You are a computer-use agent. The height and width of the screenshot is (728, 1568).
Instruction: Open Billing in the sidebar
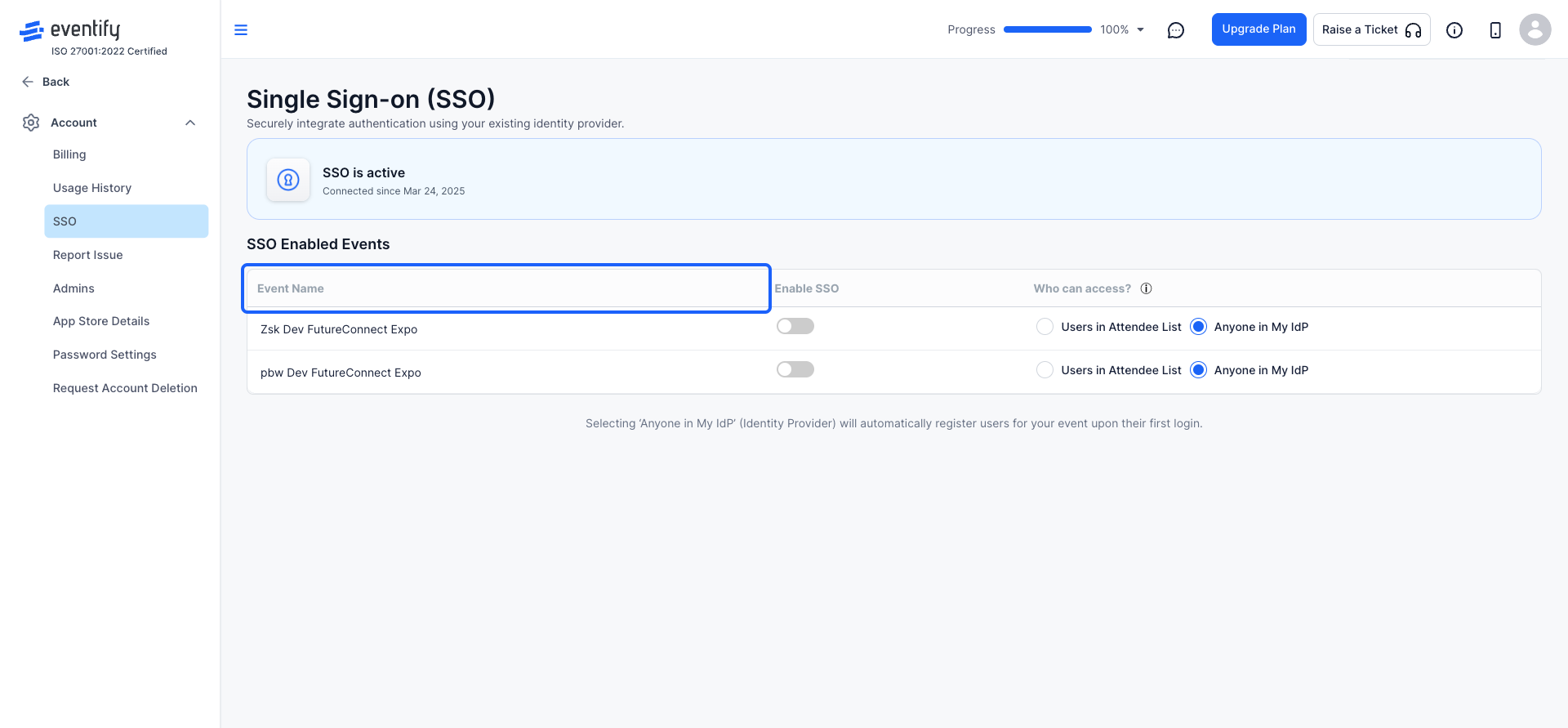tap(127, 154)
